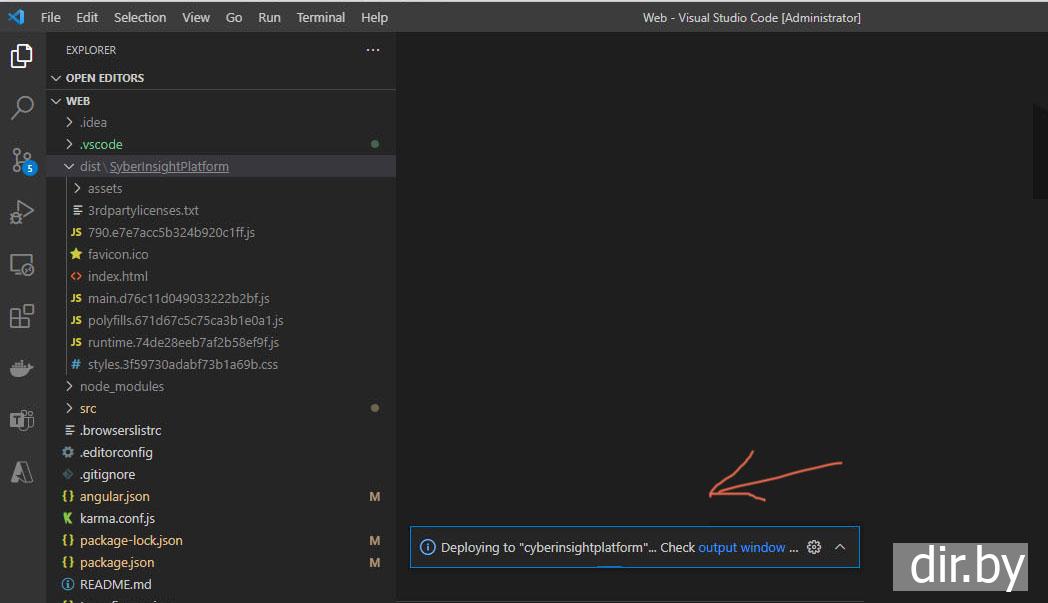Open Explorer more actions ellipsis
The width and height of the screenshot is (1048, 603).
pos(373,50)
